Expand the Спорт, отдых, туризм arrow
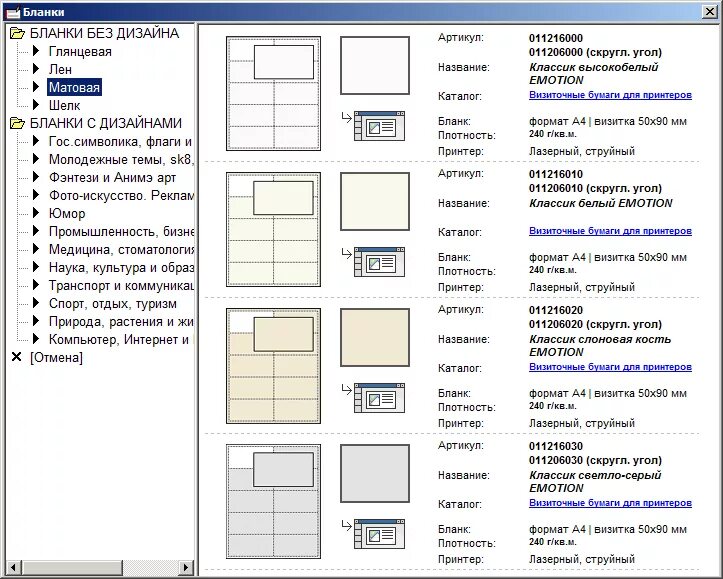The width and height of the screenshot is (723, 579). click(x=36, y=303)
